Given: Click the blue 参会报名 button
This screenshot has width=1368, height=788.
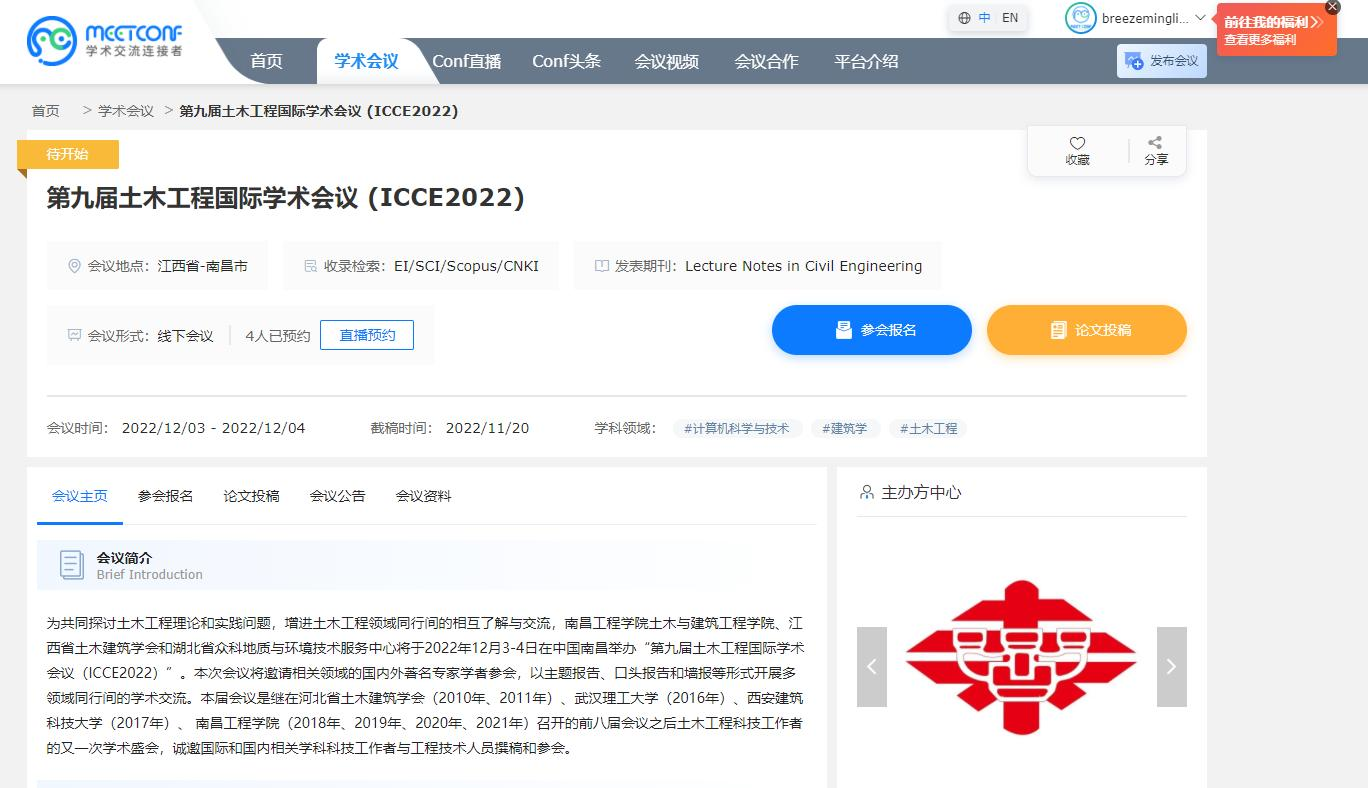Looking at the screenshot, I should [x=871, y=330].
